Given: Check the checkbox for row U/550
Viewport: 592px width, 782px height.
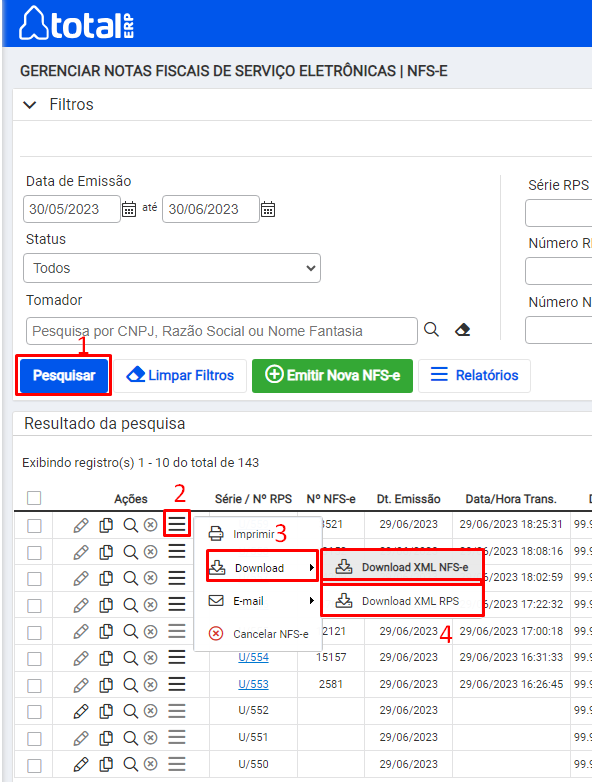Looking at the screenshot, I should 34,766.
